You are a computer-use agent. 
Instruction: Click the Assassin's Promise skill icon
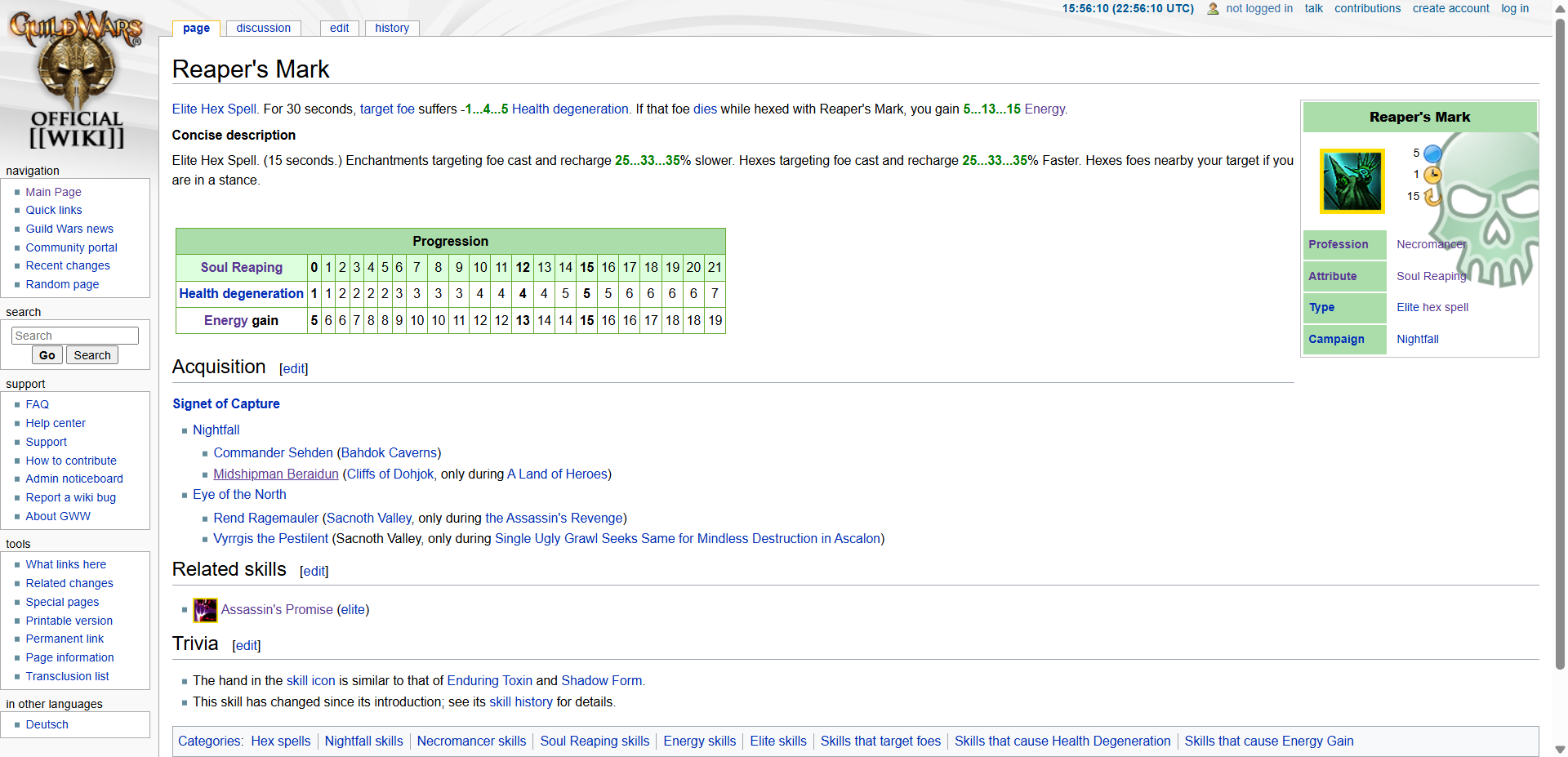[205, 610]
